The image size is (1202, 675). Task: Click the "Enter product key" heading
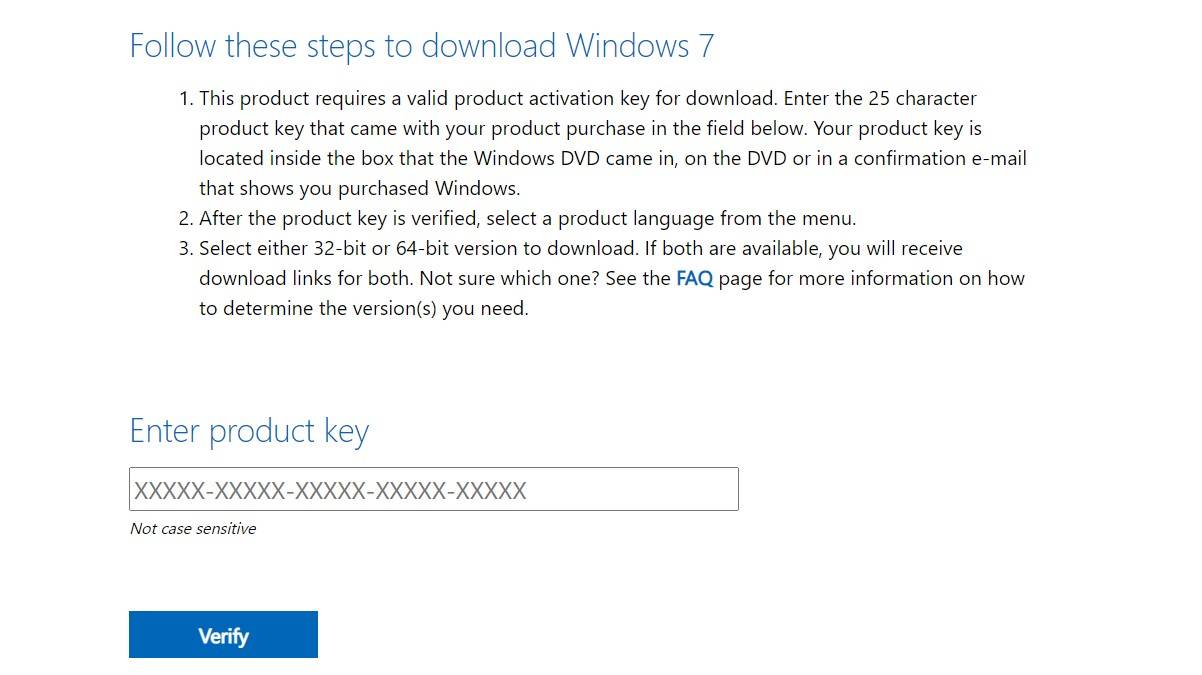249,431
